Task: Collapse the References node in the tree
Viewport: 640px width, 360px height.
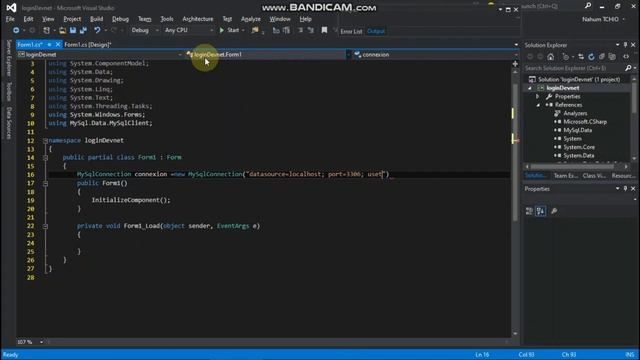Action: 538,105
